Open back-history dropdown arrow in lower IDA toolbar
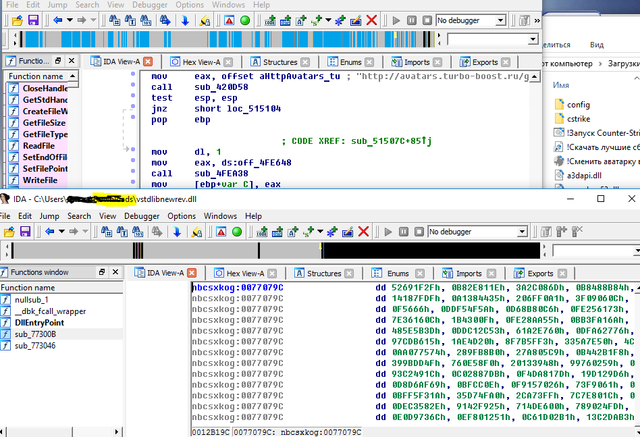Screen dimensions: 640x437 [x=61, y=232]
